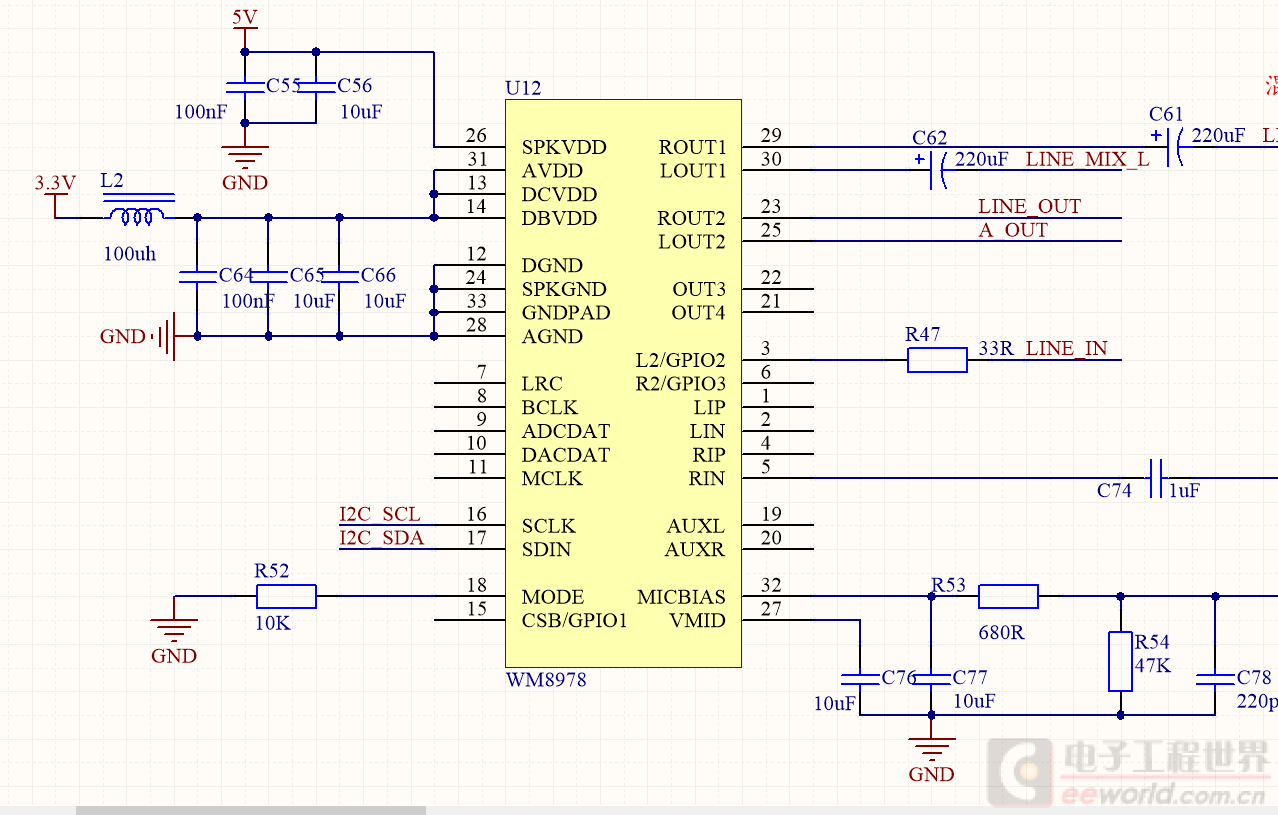
Task: Click the CSB/GPIO1 pin label
Action: pos(575,621)
